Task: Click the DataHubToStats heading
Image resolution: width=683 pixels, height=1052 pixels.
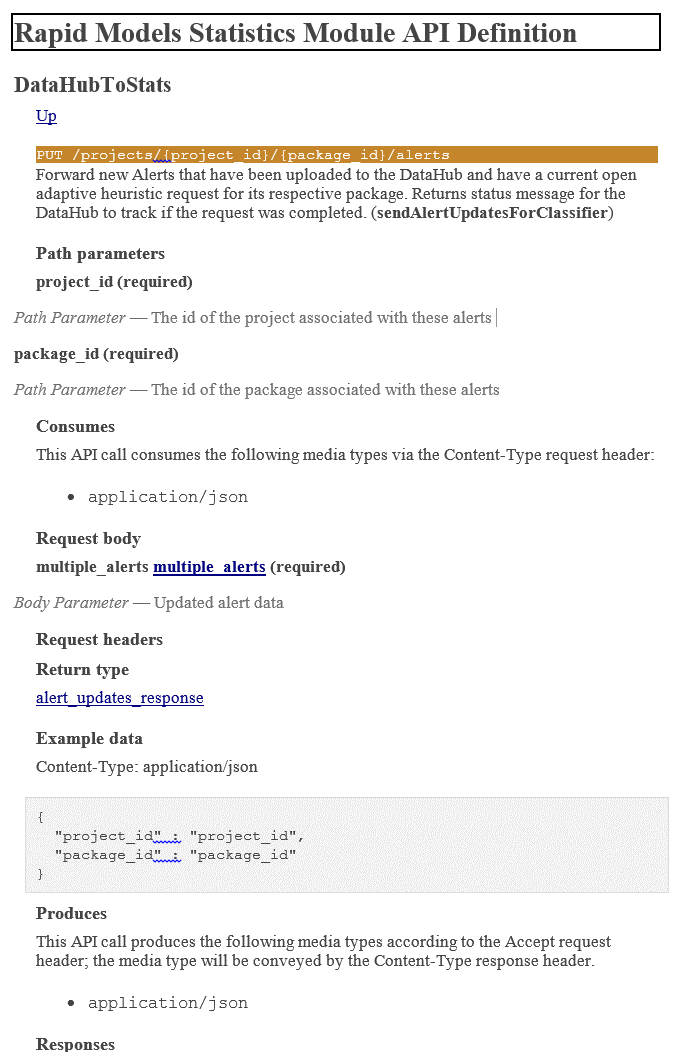Action: 92,86
